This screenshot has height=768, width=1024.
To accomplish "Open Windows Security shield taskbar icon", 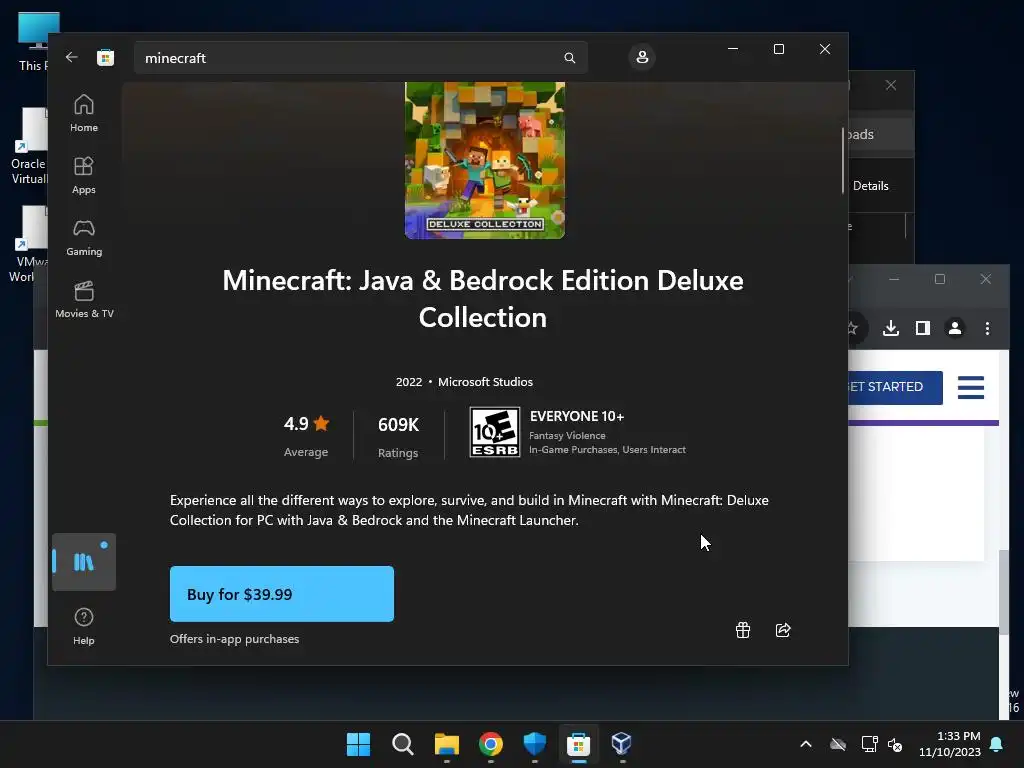I will pyautogui.click(x=534, y=744).
